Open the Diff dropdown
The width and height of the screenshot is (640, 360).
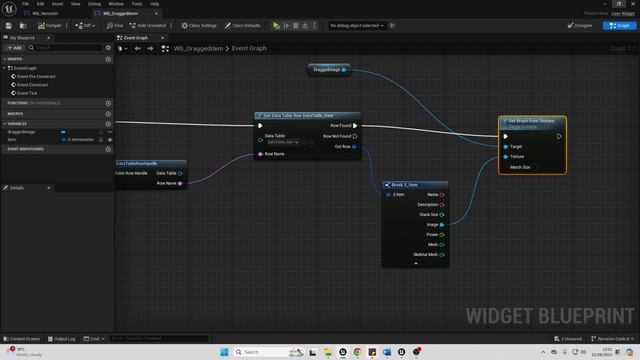point(85,26)
